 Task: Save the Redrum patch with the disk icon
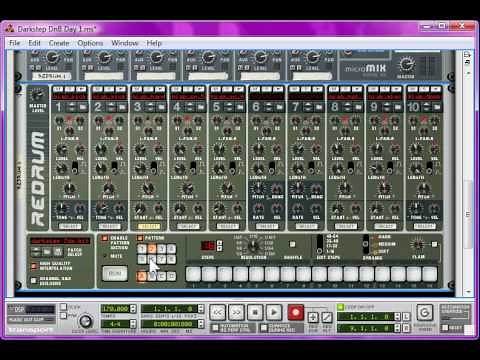(58, 252)
